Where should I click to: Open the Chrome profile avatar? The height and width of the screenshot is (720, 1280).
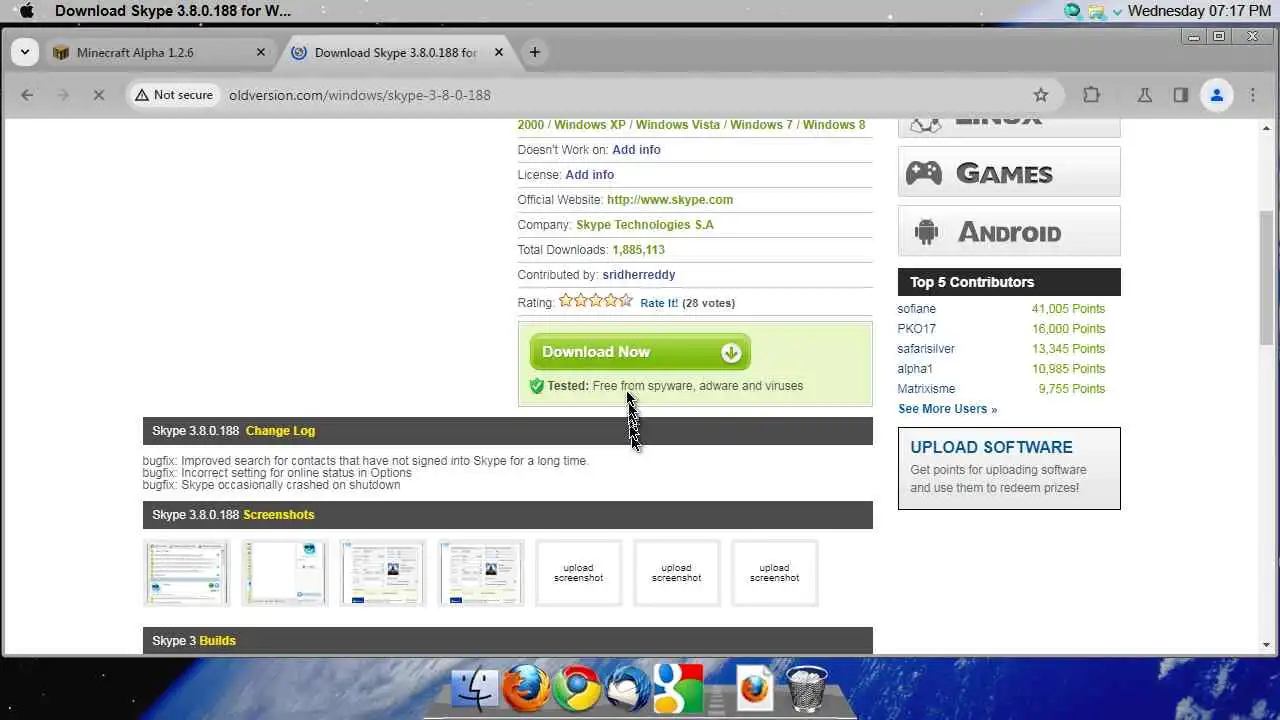point(1217,95)
